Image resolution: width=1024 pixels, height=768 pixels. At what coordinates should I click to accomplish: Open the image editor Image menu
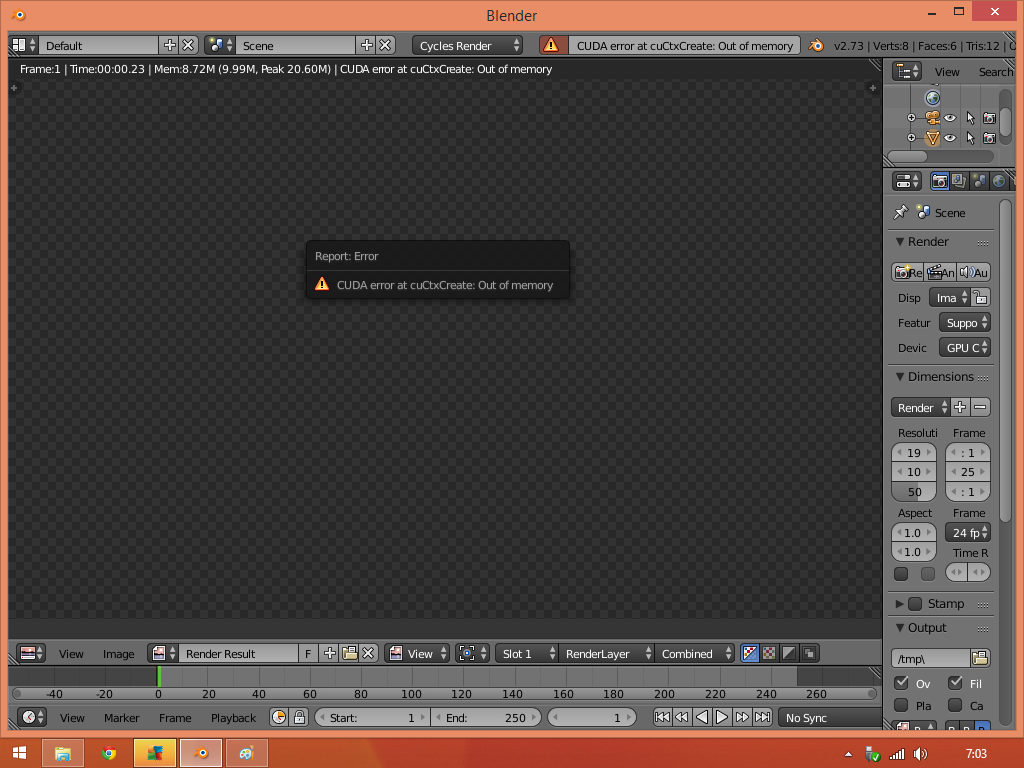118,654
